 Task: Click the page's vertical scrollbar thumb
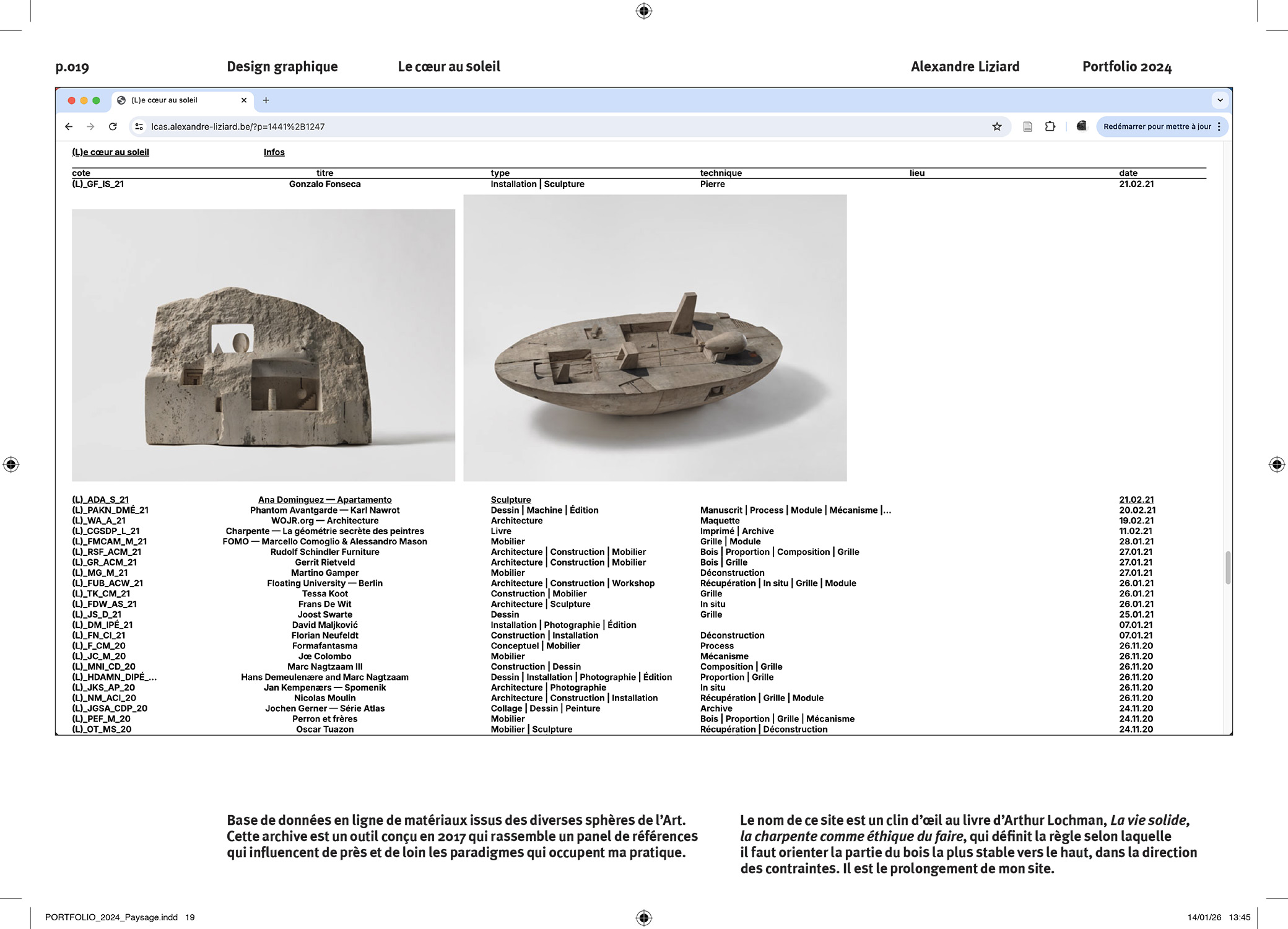[1227, 567]
